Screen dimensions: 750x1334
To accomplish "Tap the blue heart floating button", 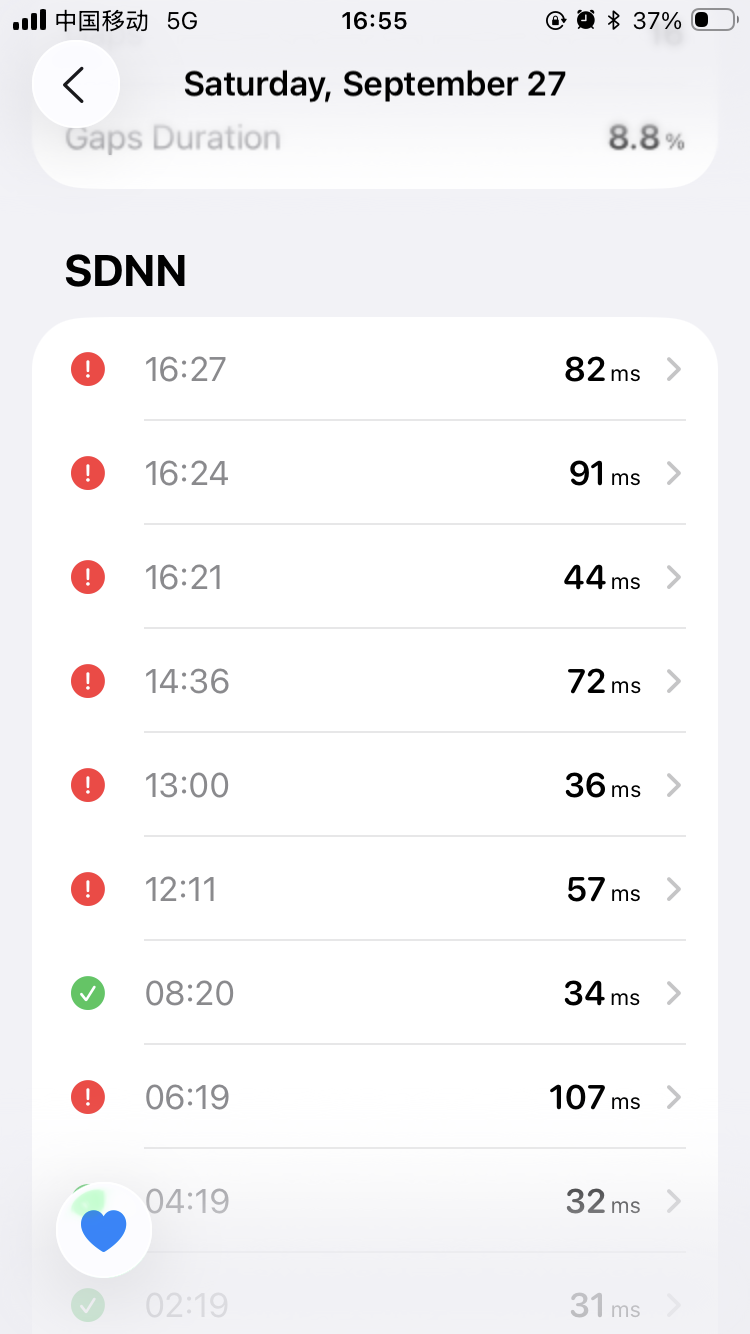I will click(104, 1230).
